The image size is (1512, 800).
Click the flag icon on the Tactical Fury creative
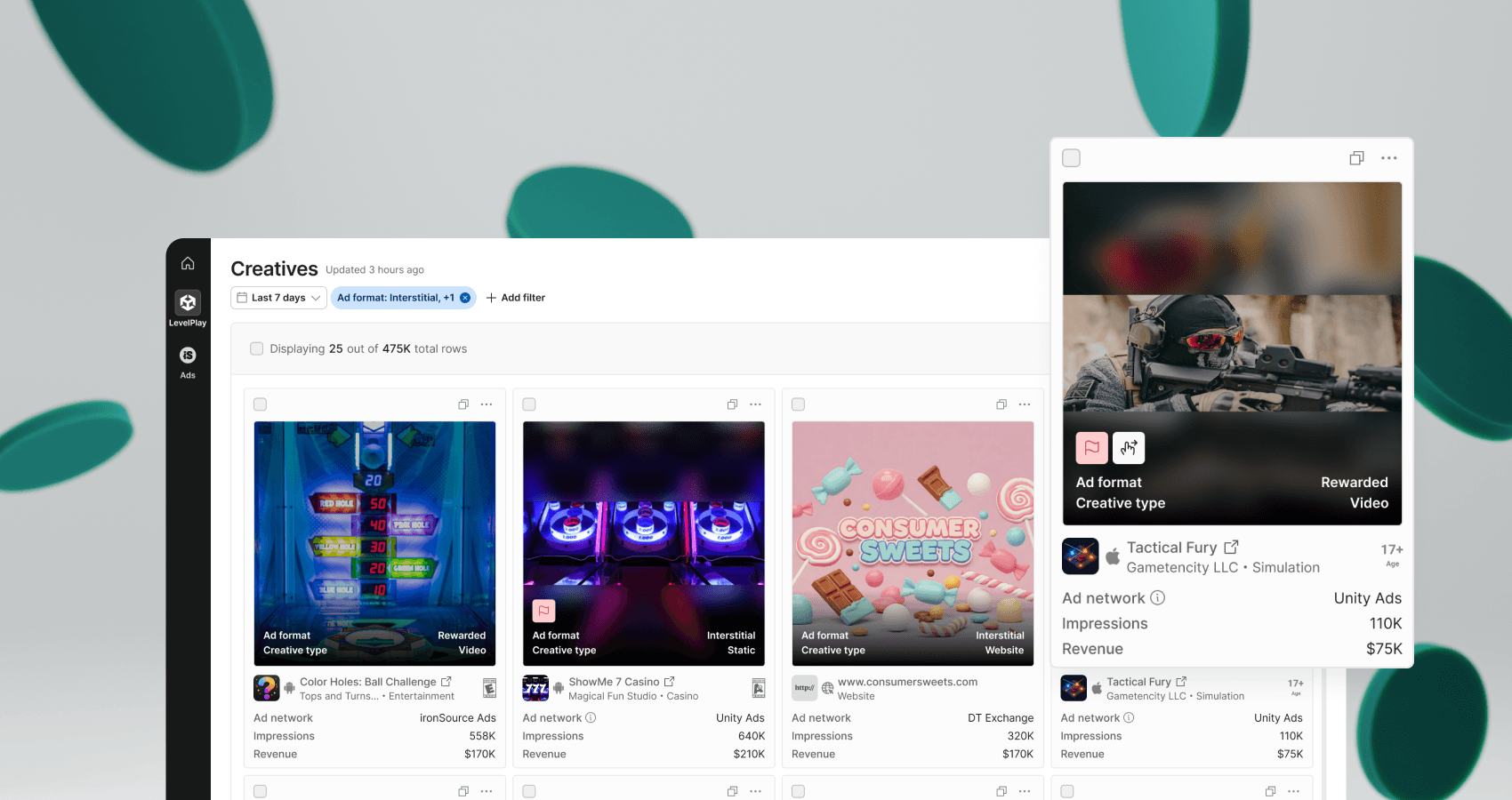click(1091, 447)
